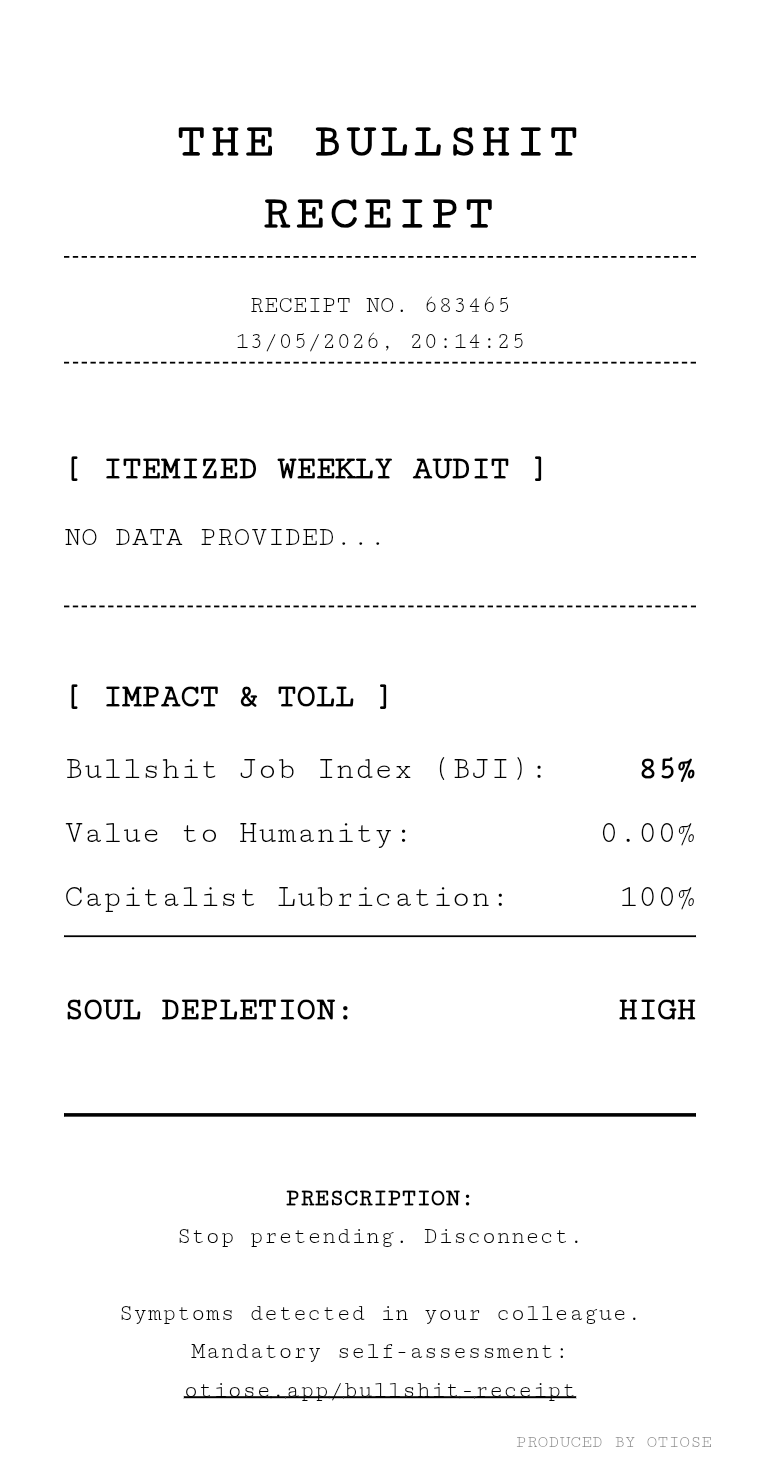Click the date 13/05/2026 timestamp
This screenshot has height=1476, width=760.
[380, 341]
